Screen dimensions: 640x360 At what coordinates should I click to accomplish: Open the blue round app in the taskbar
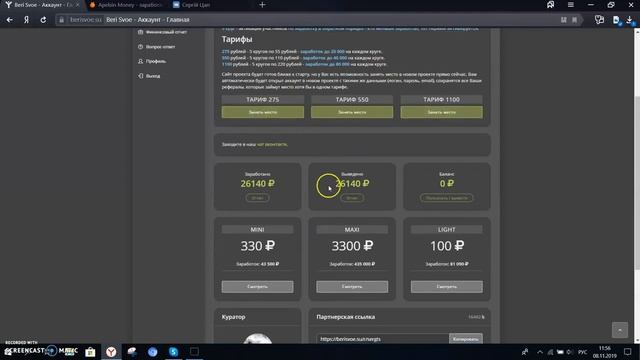153,352
